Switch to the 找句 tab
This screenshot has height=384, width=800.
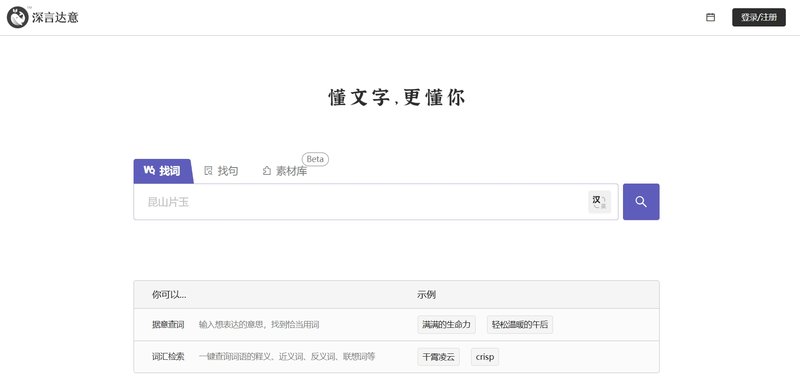[x=221, y=171]
